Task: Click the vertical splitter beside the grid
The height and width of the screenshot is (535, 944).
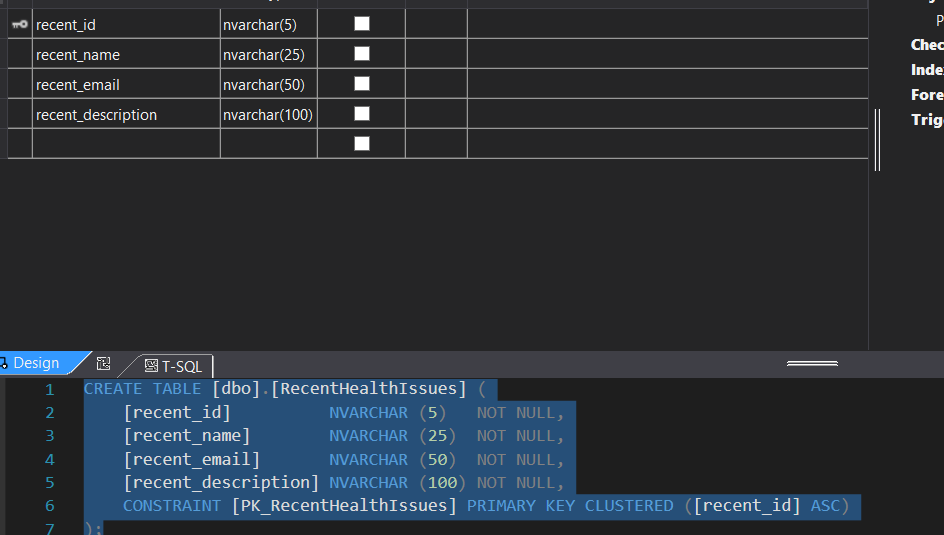Action: click(x=877, y=140)
